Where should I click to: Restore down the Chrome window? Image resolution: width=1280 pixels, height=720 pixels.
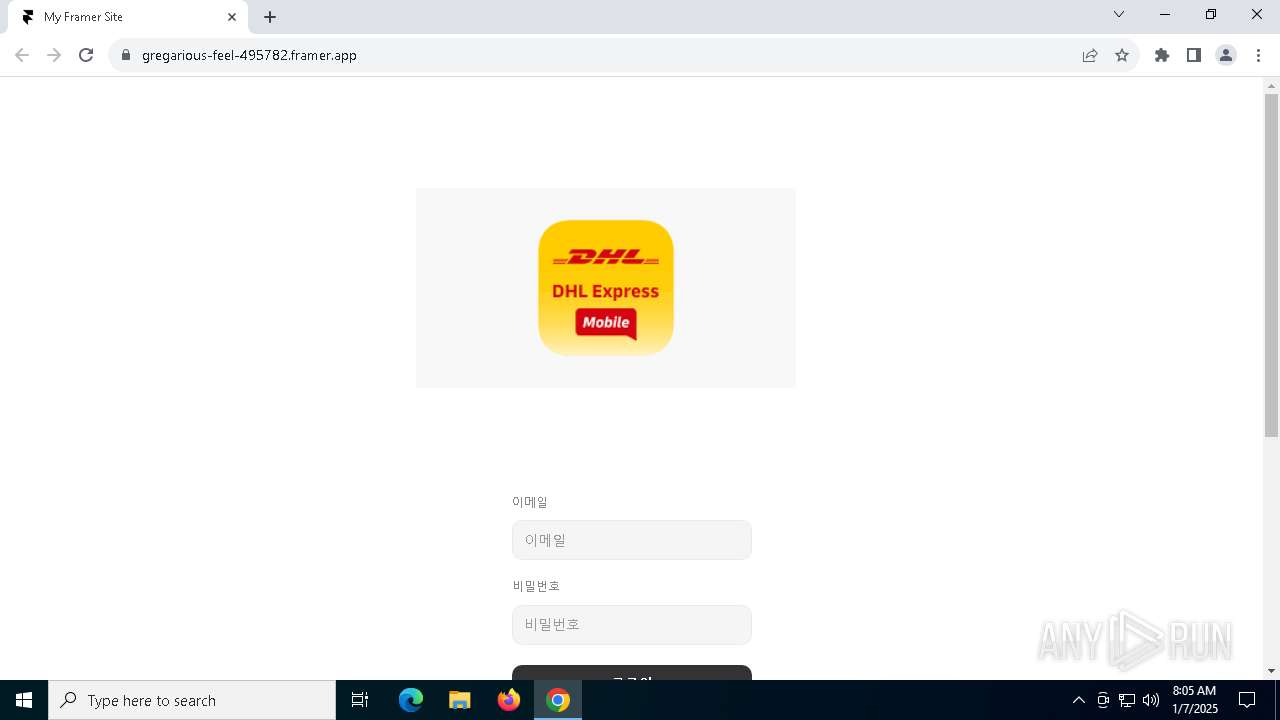[1211, 14]
